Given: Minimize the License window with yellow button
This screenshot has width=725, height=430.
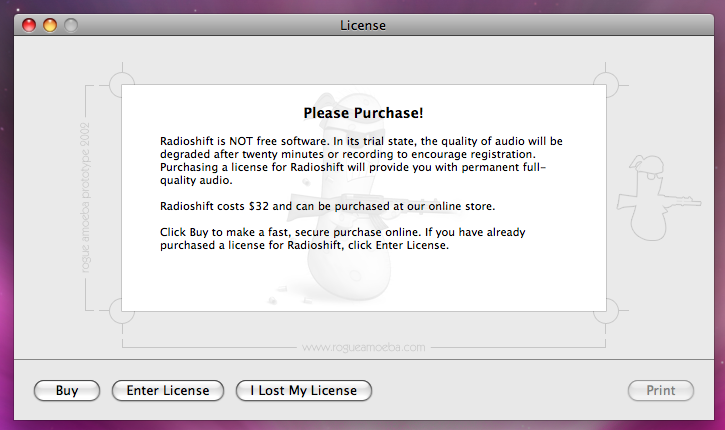Looking at the screenshot, I should pyautogui.click(x=50, y=25).
